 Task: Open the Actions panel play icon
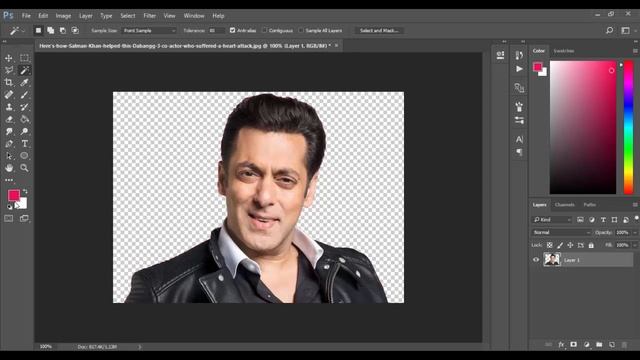pyautogui.click(x=519, y=69)
